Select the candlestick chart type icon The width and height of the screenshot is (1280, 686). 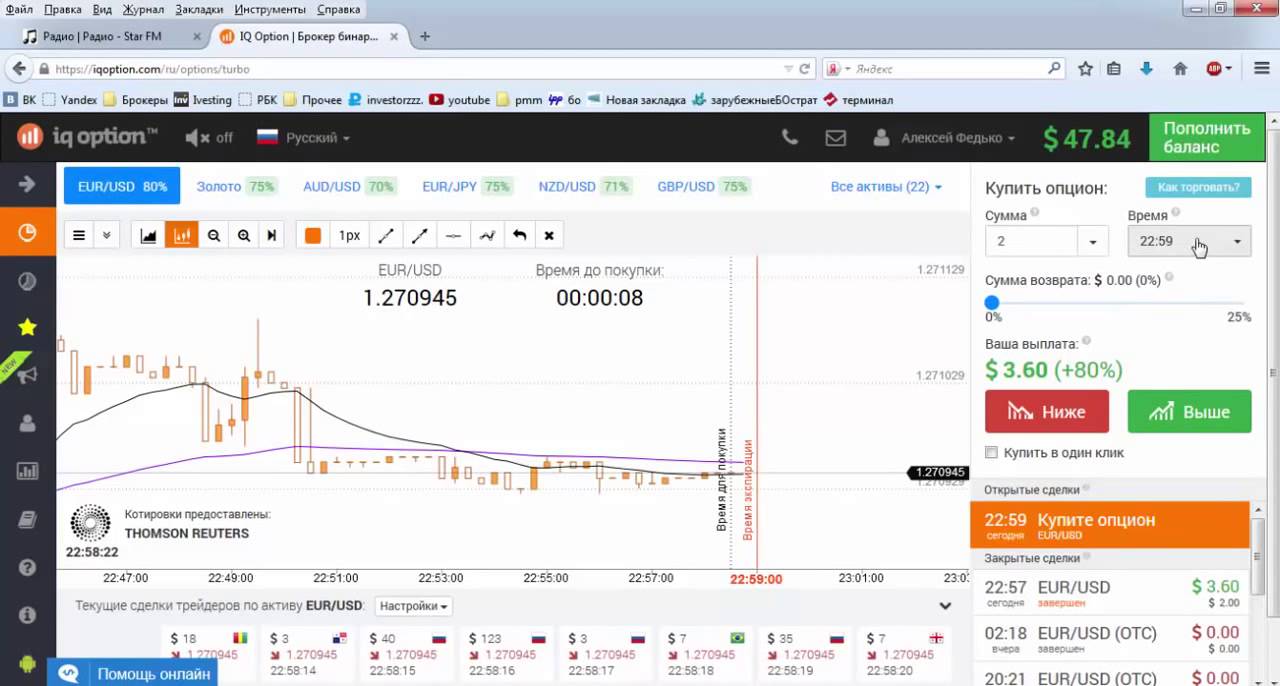click(x=182, y=236)
